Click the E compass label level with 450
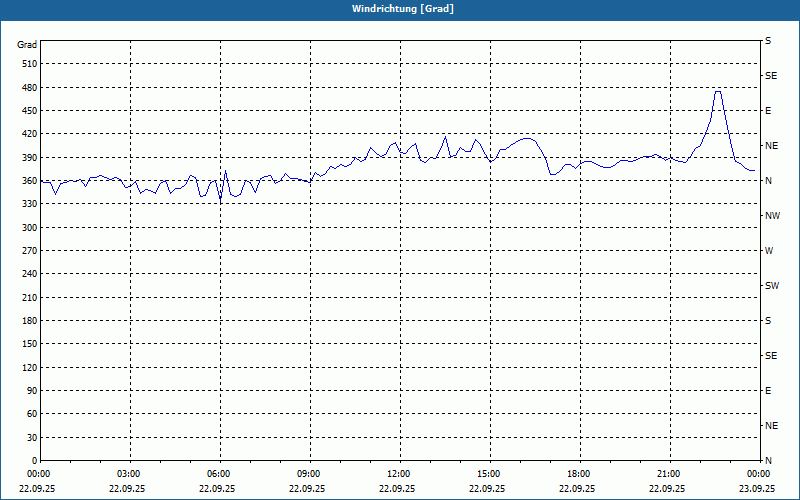Image resolution: width=800 pixels, height=500 pixels. click(768, 111)
